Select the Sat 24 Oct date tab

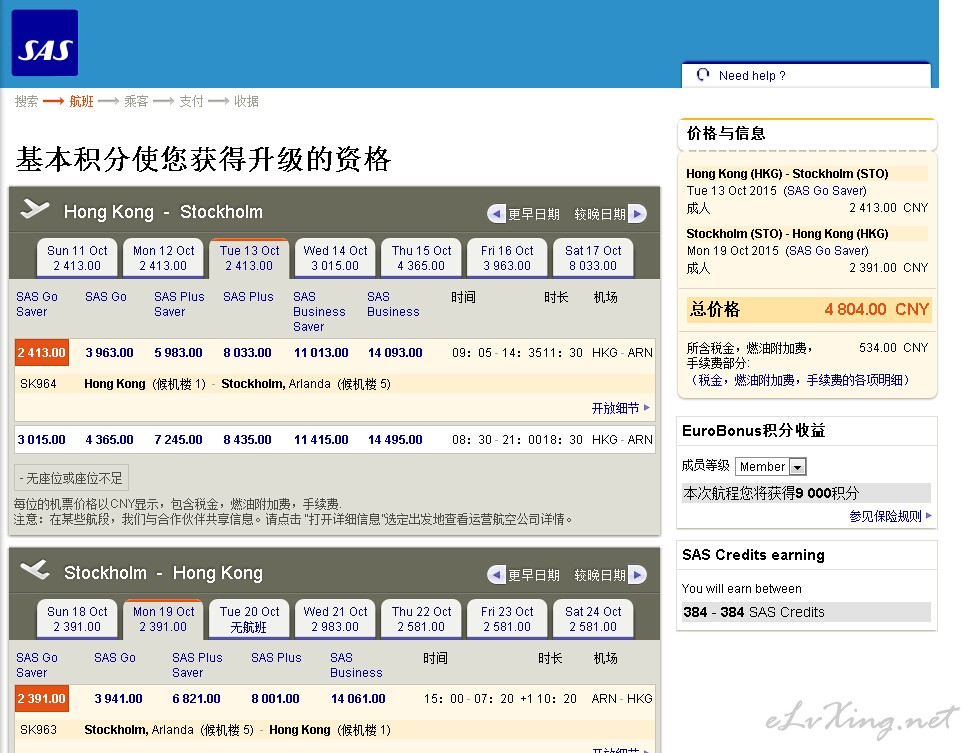coord(593,619)
